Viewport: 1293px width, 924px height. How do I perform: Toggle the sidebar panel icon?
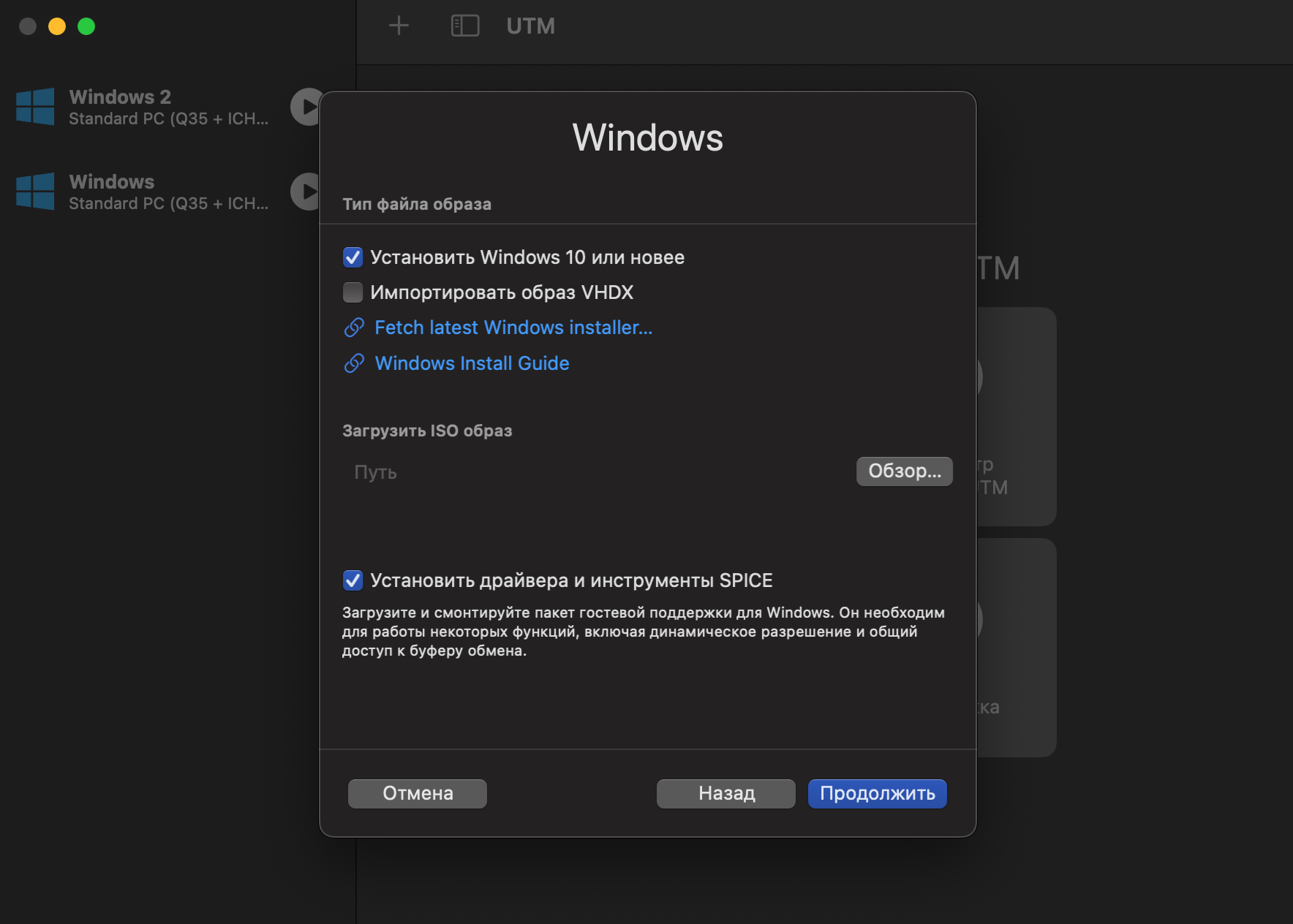tap(465, 26)
